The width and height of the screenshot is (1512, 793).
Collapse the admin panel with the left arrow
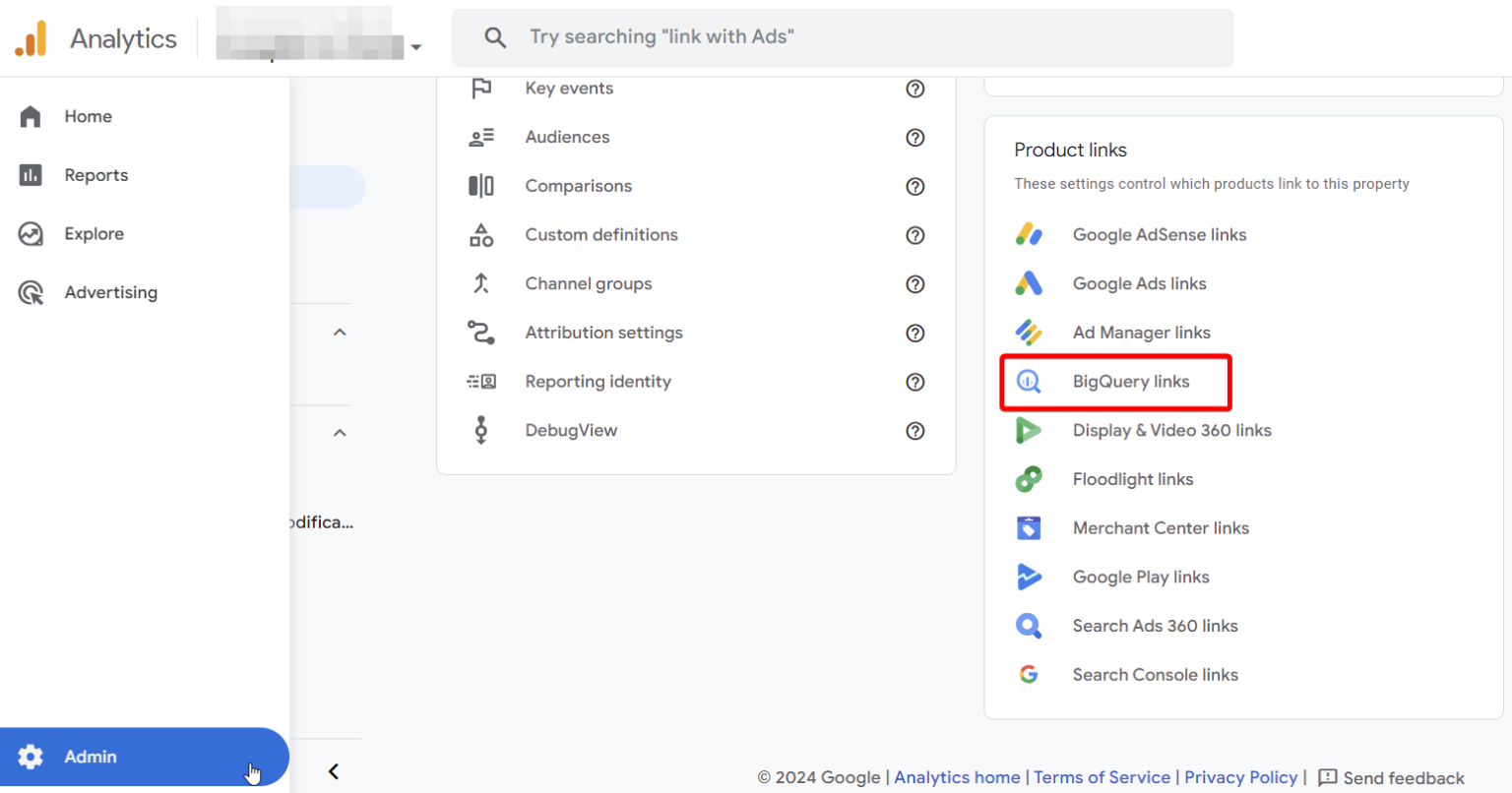(x=333, y=771)
